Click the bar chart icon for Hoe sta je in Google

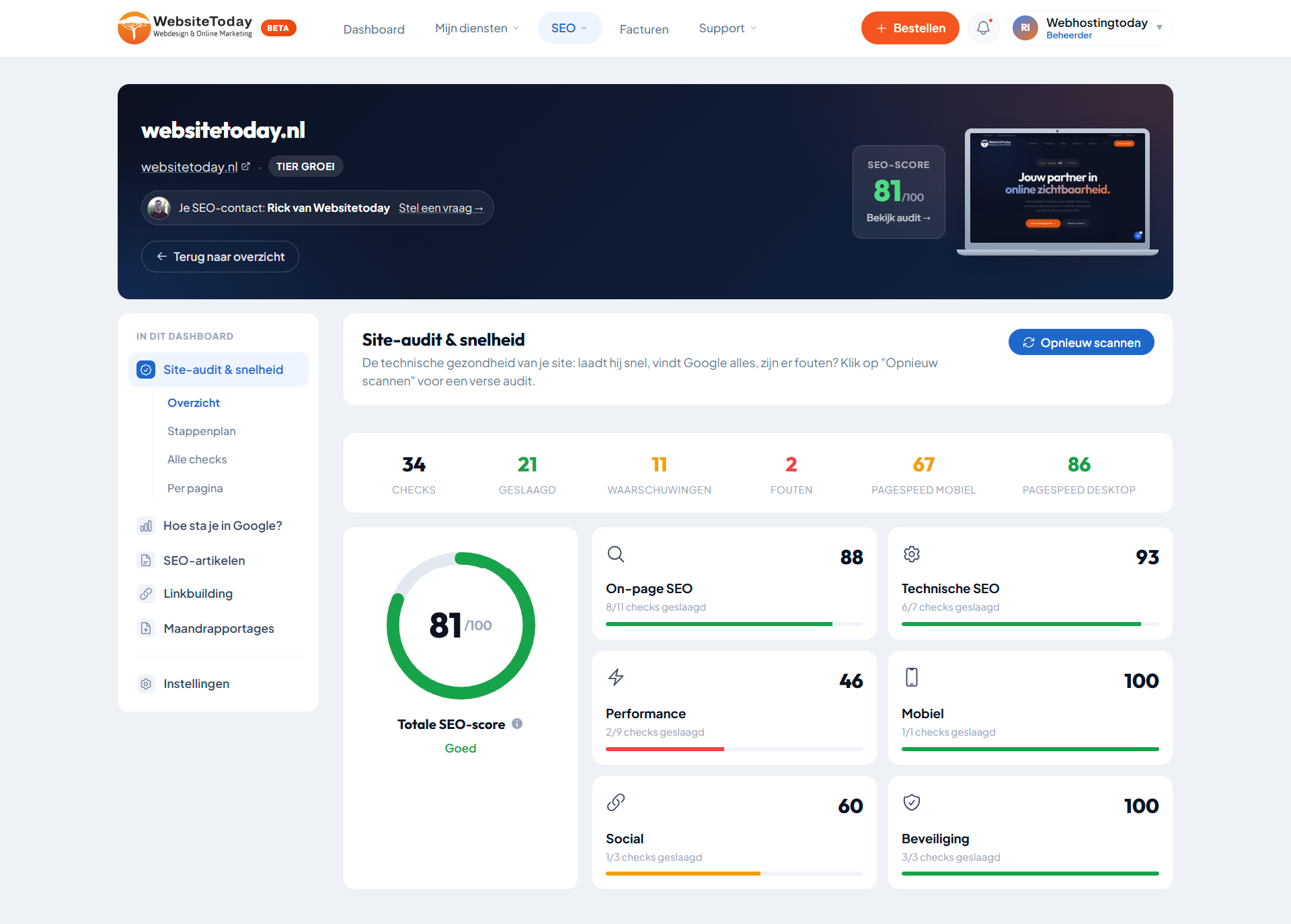point(146,526)
